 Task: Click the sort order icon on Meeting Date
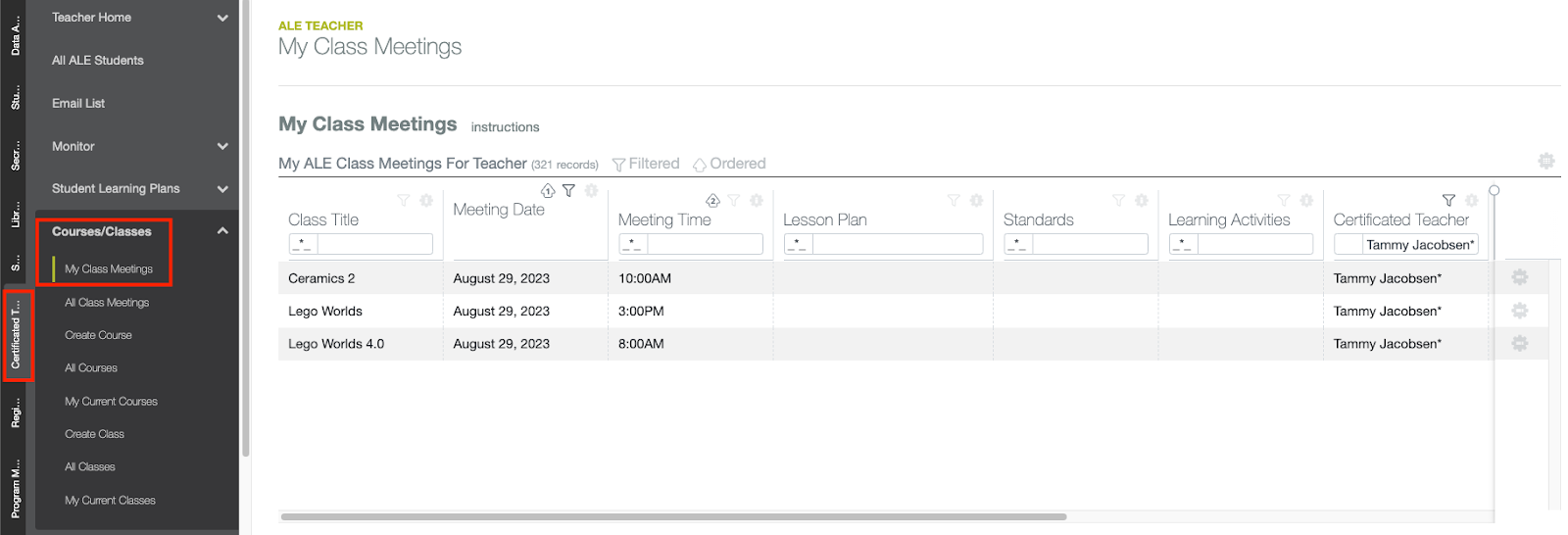pyautogui.click(x=548, y=191)
